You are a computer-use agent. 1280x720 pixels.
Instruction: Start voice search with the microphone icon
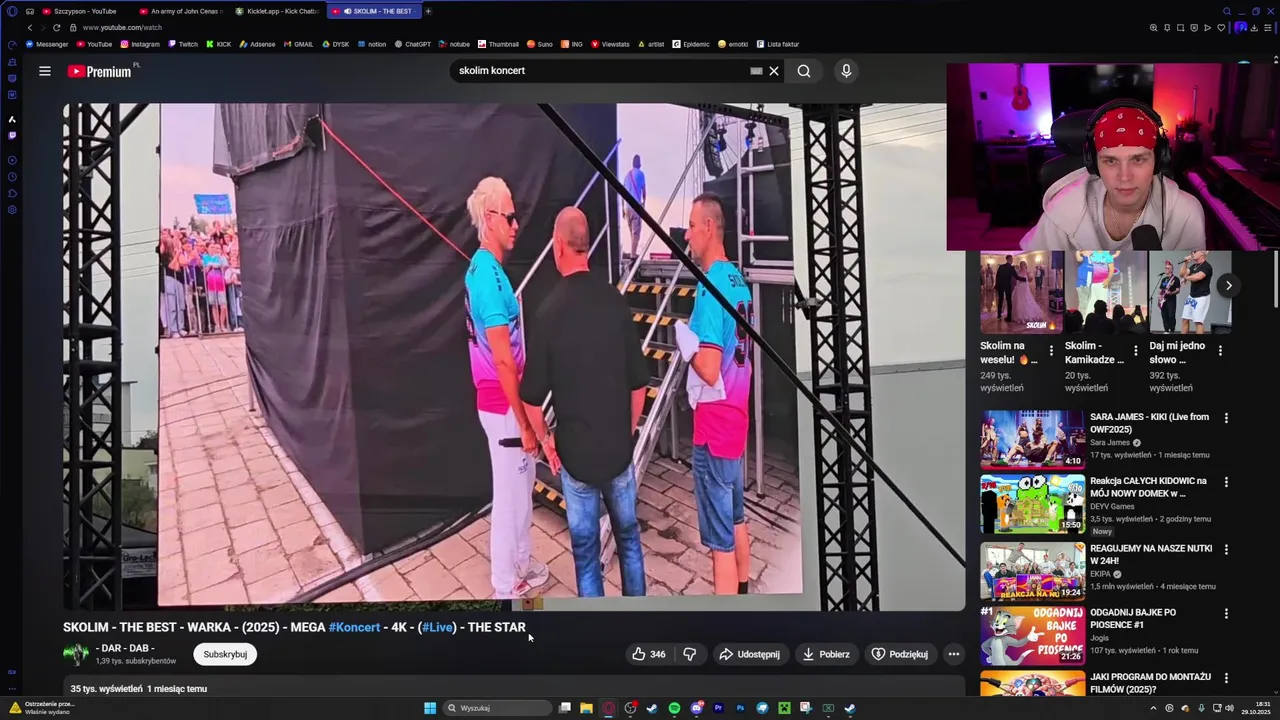click(846, 71)
